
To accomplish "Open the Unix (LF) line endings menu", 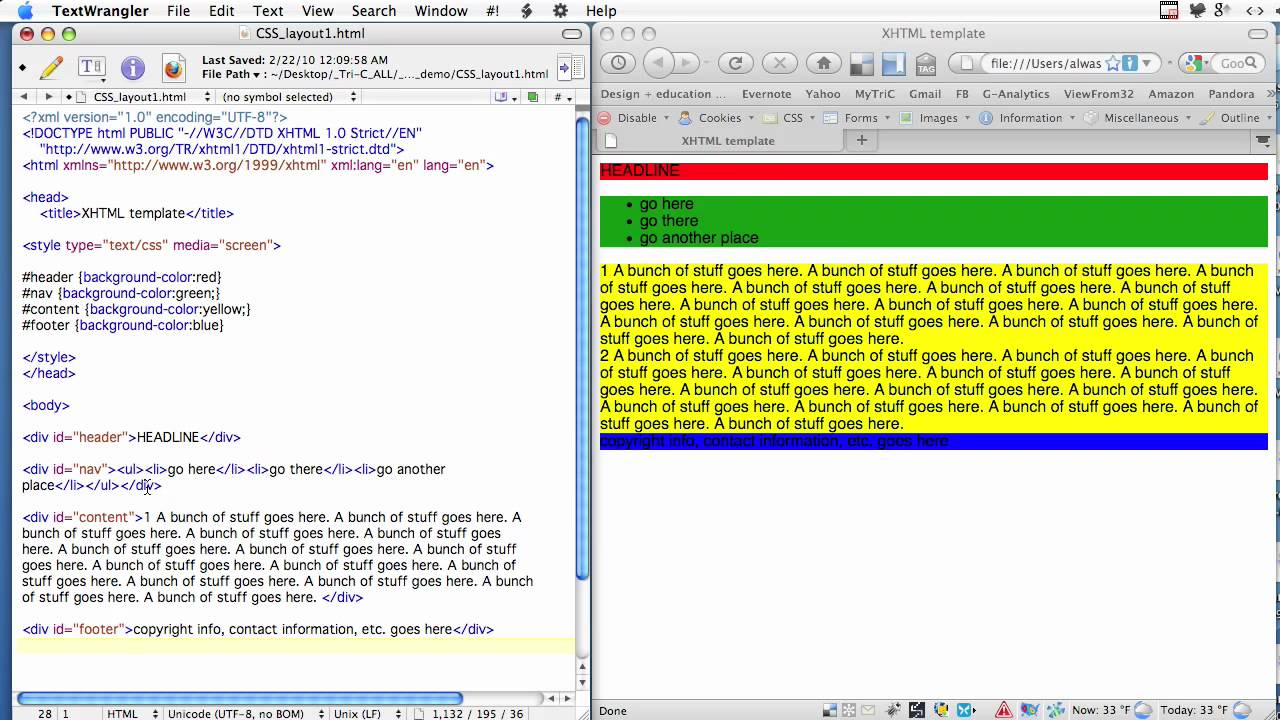I will 370,714.
